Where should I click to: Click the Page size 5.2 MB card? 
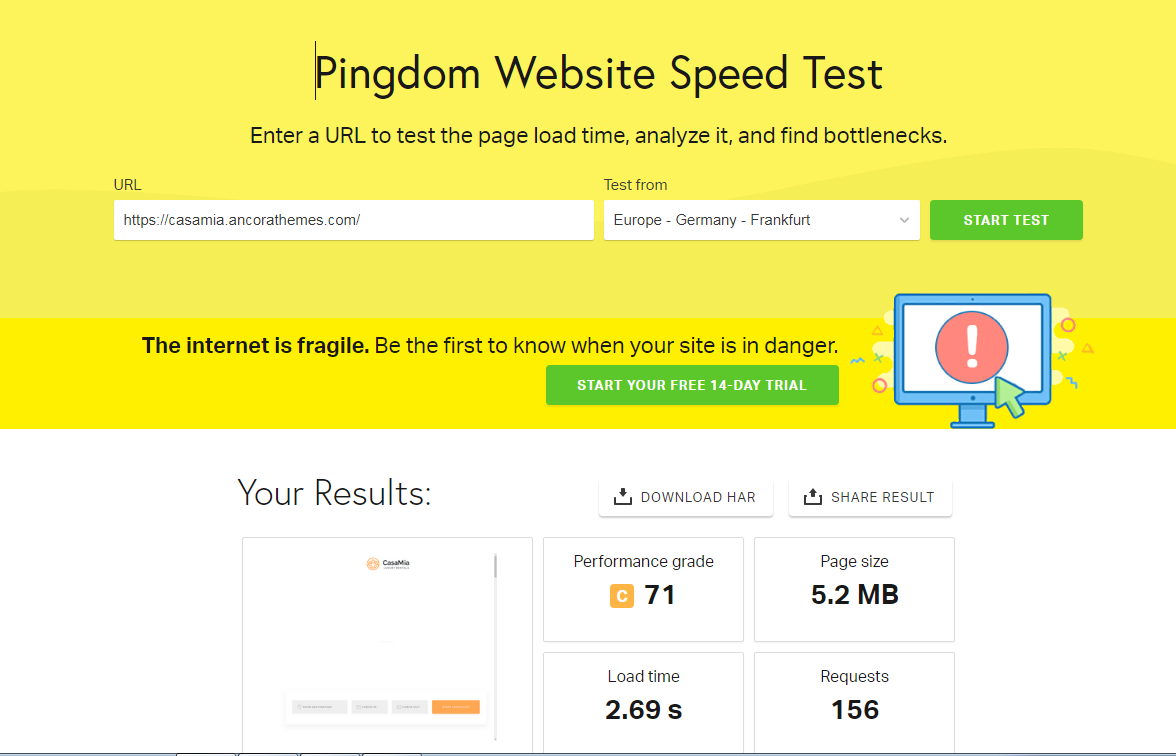(x=854, y=590)
